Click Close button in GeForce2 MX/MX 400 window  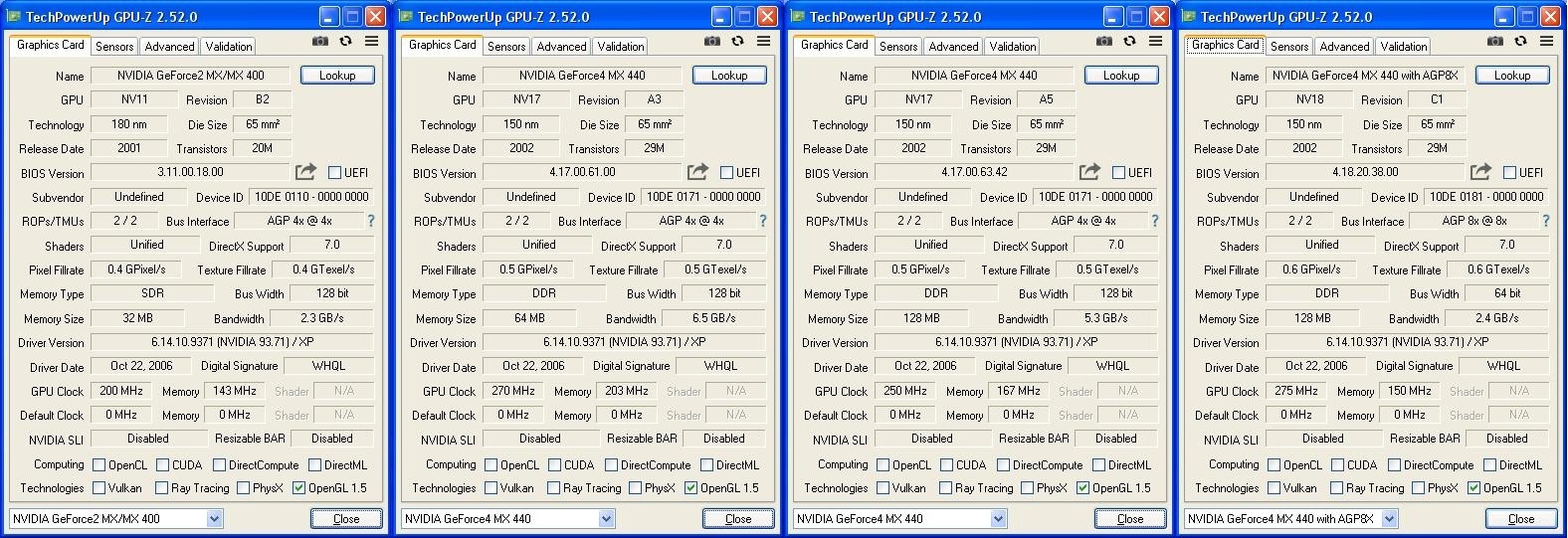(346, 519)
